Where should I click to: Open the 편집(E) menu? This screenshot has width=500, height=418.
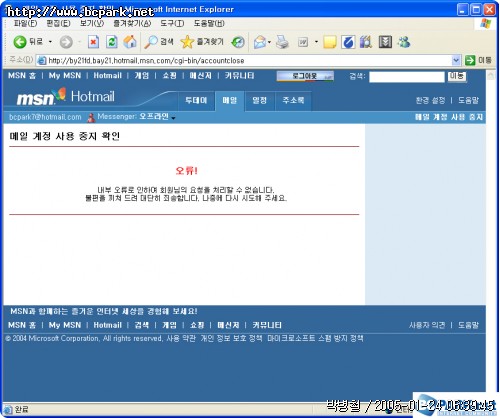pyautogui.click(x=58, y=23)
